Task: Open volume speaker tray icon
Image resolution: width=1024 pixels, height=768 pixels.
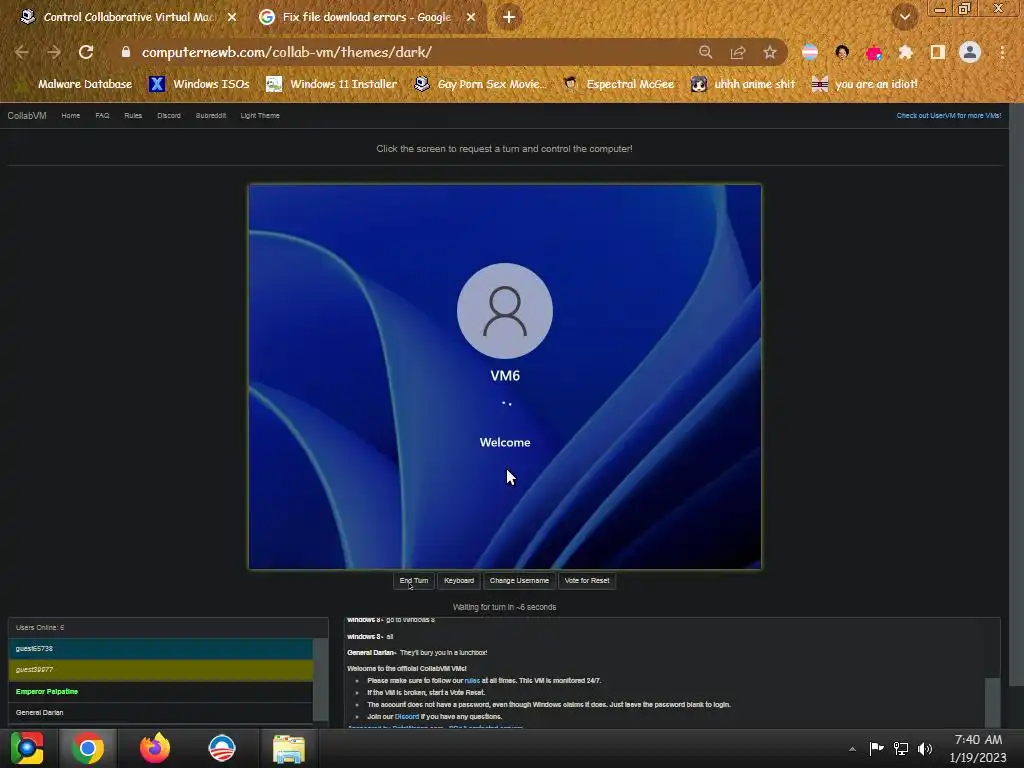Action: pyautogui.click(x=925, y=748)
